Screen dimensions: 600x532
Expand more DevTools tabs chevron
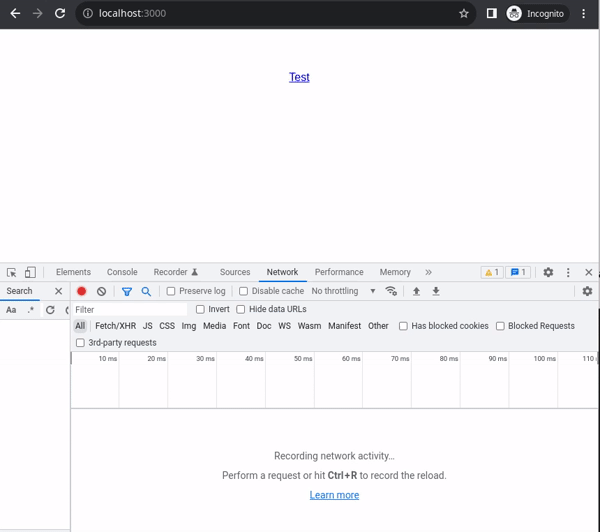pos(428,272)
